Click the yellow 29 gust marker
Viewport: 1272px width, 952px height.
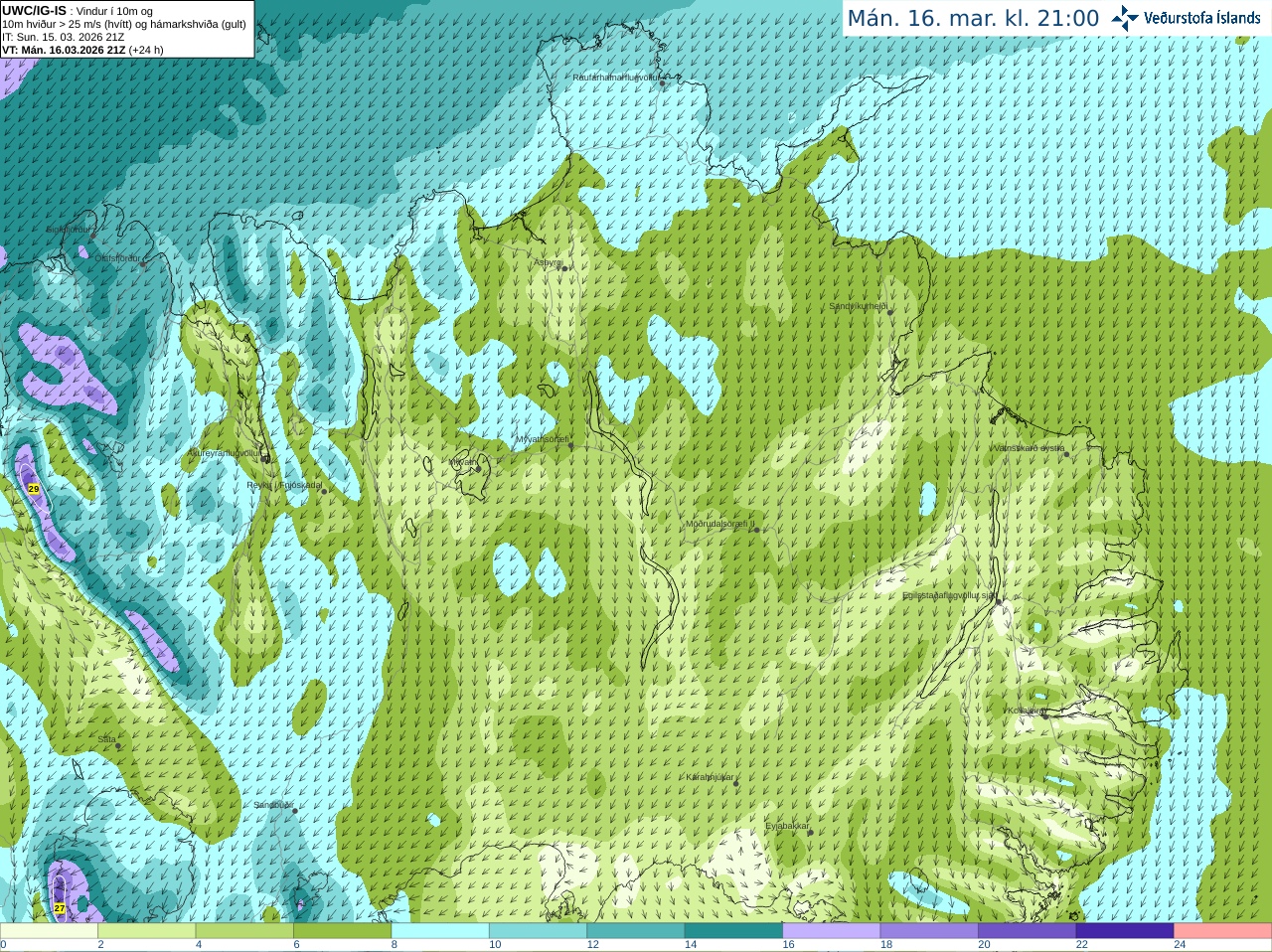click(33, 489)
